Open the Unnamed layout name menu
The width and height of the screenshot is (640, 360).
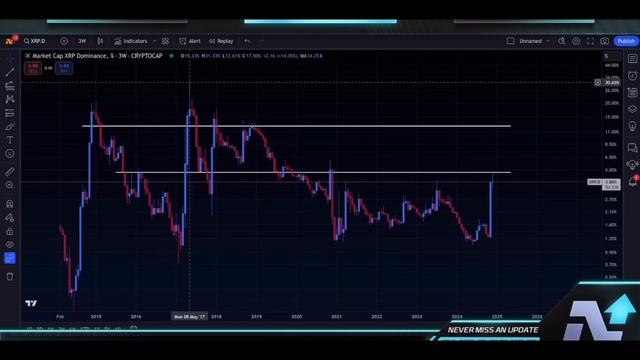tap(530, 41)
